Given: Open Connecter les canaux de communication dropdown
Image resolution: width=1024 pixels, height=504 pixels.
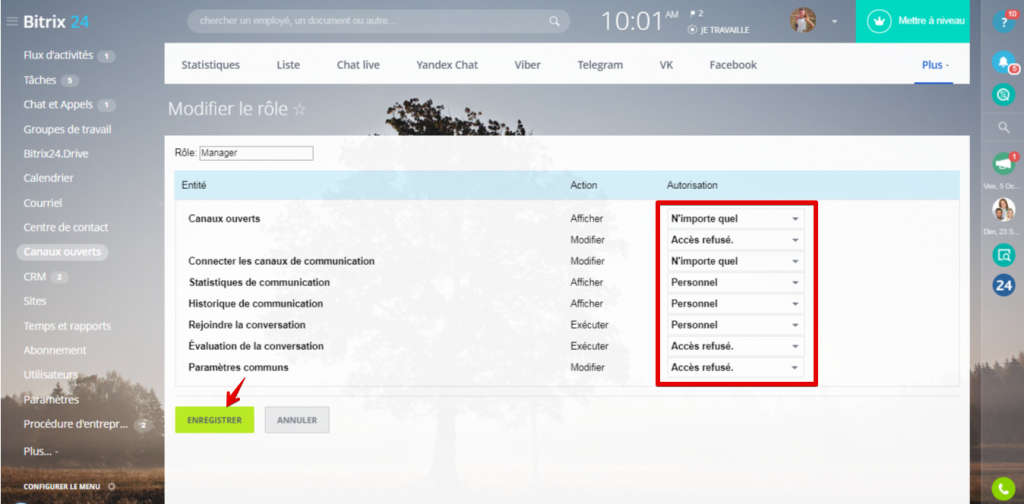Looking at the screenshot, I should 735,261.
